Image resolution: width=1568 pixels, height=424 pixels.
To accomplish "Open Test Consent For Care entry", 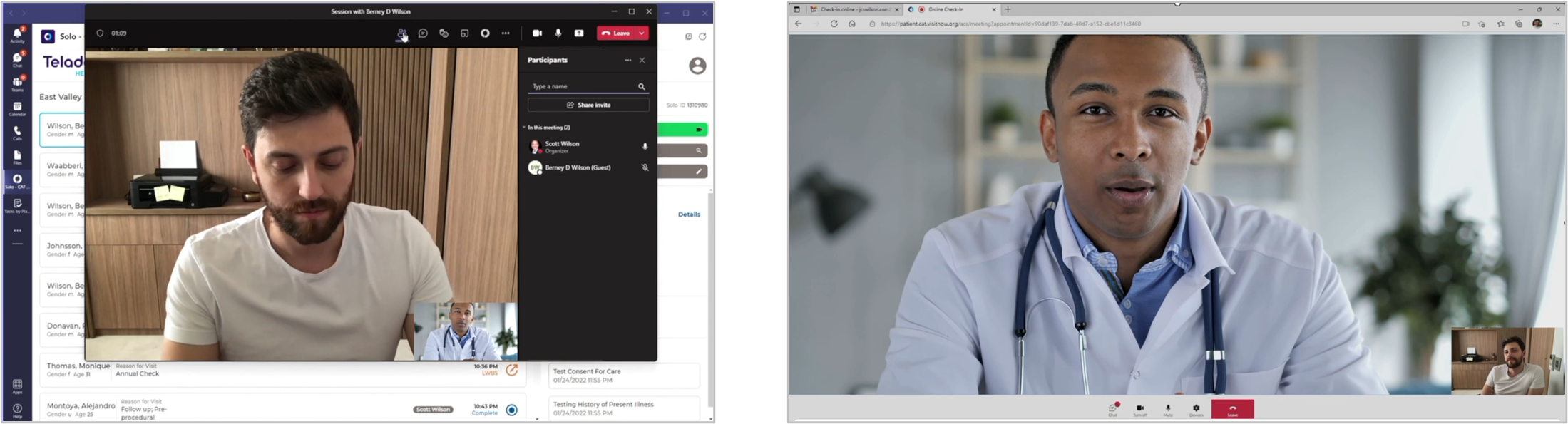I will [624, 376].
